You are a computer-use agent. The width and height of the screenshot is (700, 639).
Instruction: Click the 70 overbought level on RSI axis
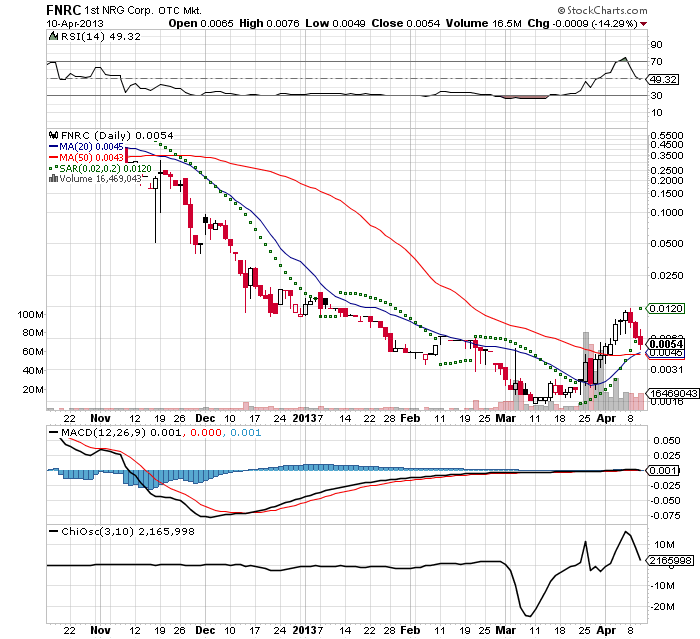[x=656, y=62]
